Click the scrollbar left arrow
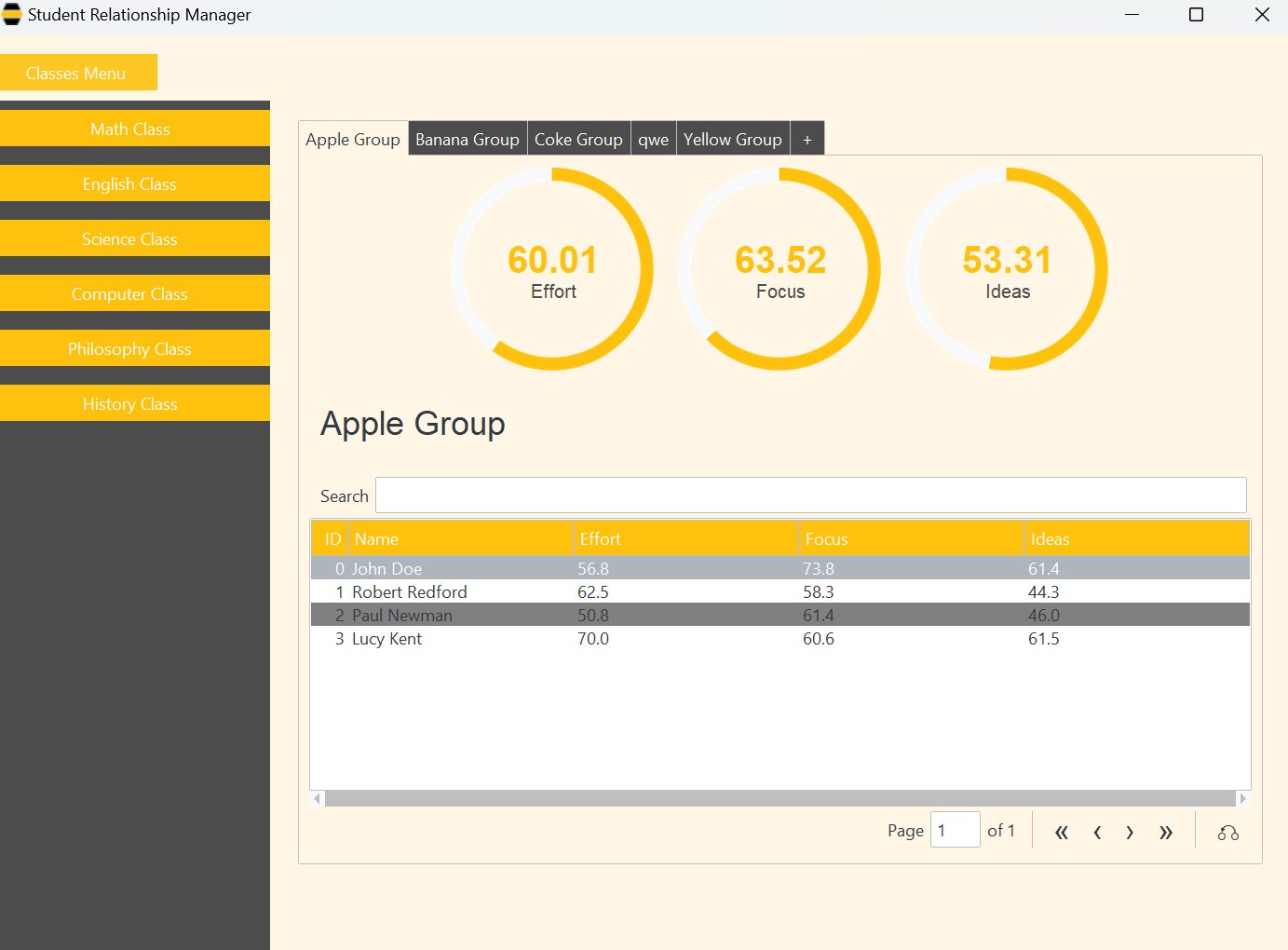 [318, 798]
